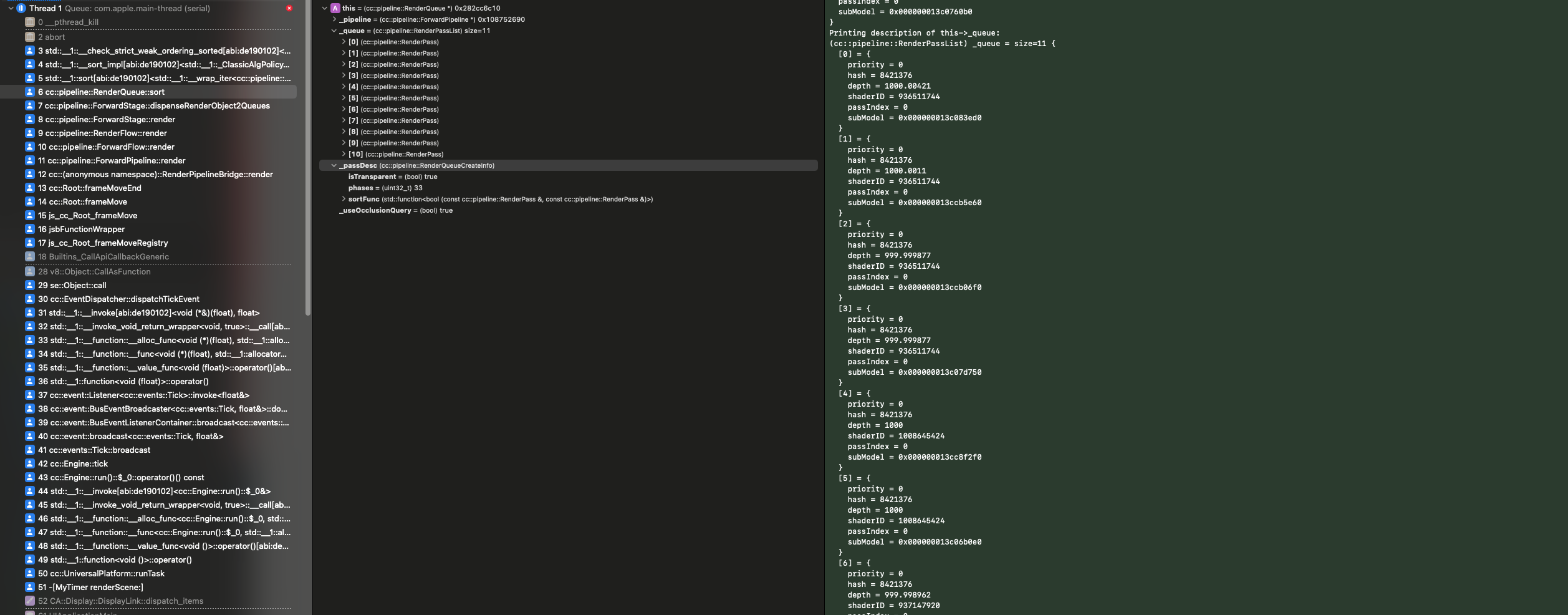Click the Thread 1 thread icon
Screen dimensions: 1568x615
point(21,8)
